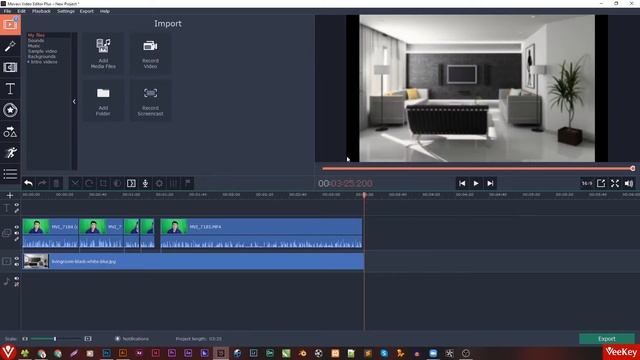Image resolution: width=640 pixels, height=360 pixels.
Task: Click Add Media Files
Action: pyautogui.click(x=103, y=53)
